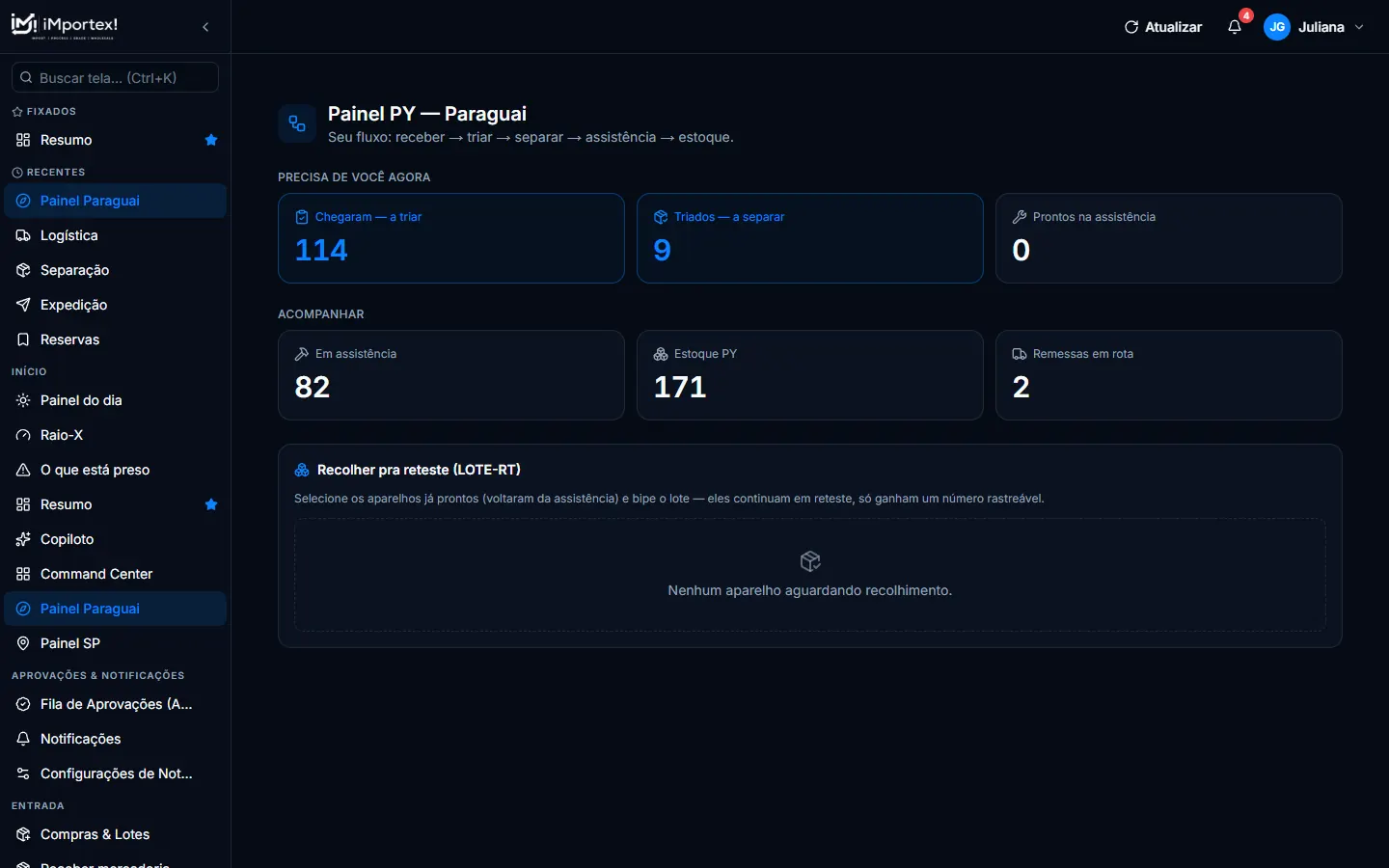Image resolution: width=1389 pixels, height=868 pixels.
Task: Click the iMportex! logo
Action: (65, 26)
